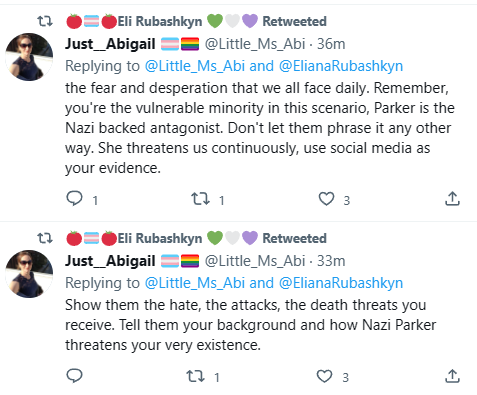Image resolution: width=477 pixels, height=395 pixels.
Task: Open @ElianaRubashkyn mention in second tweet
Action: [x=341, y=283]
